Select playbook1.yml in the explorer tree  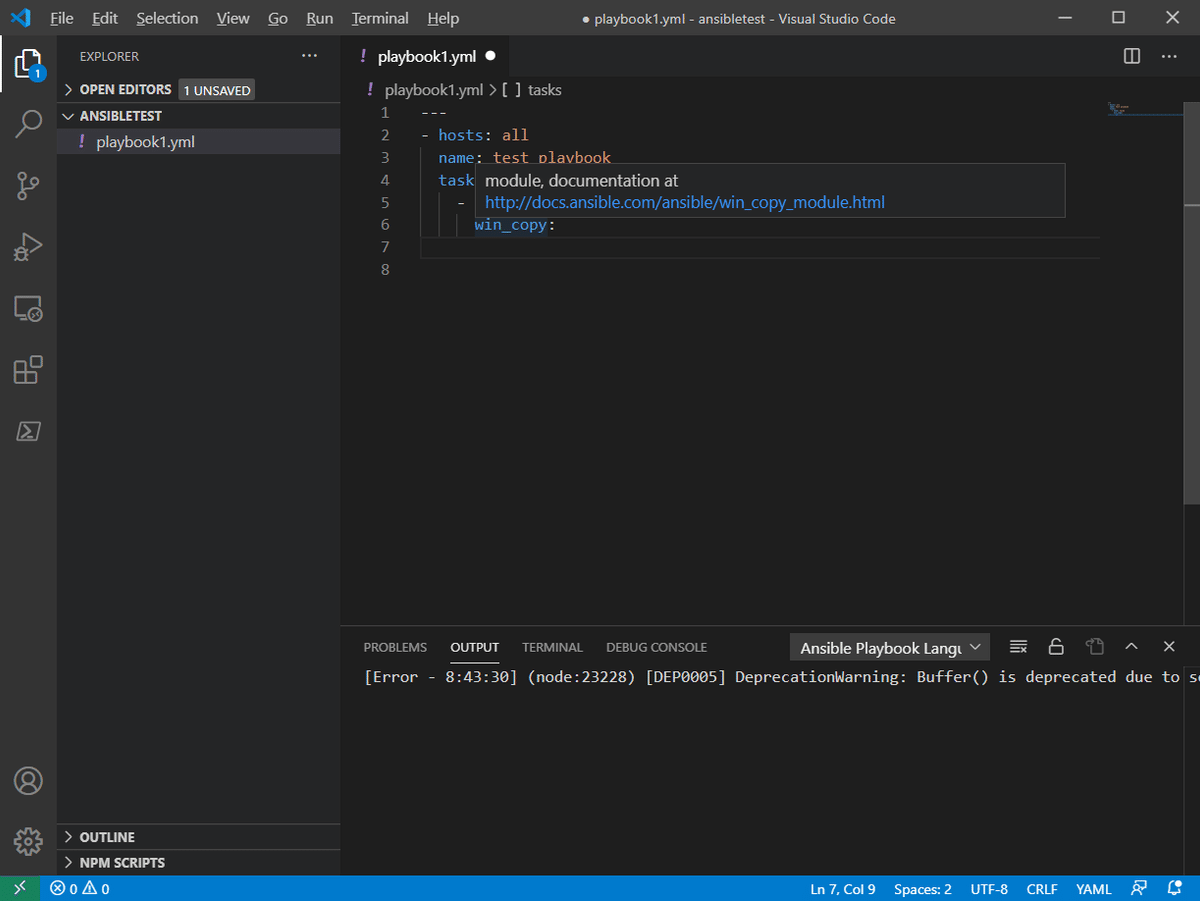pyautogui.click(x=198, y=142)
